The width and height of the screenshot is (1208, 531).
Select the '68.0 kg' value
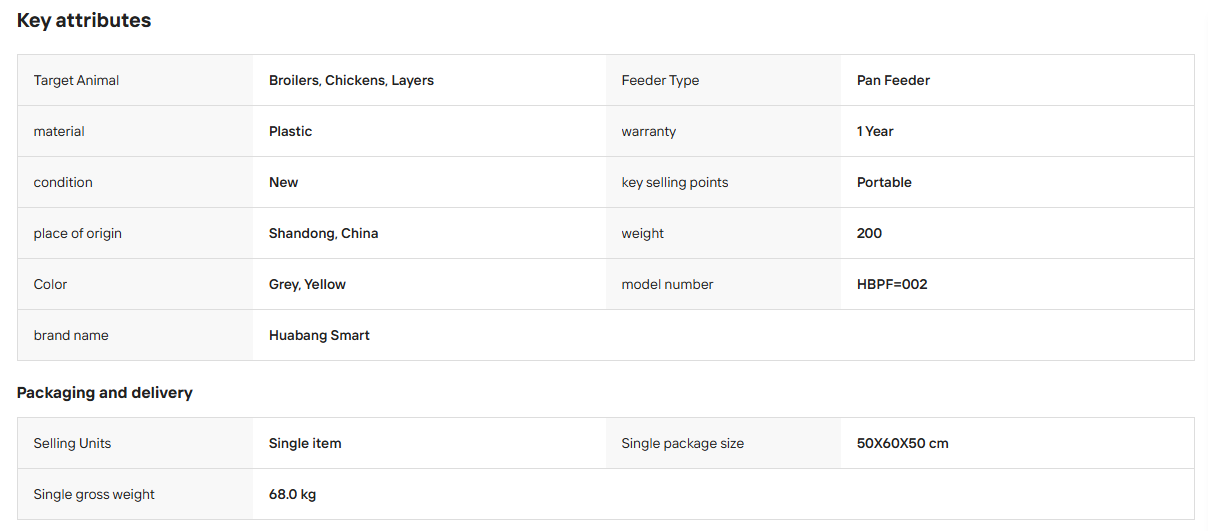click(x=292, y=494)
